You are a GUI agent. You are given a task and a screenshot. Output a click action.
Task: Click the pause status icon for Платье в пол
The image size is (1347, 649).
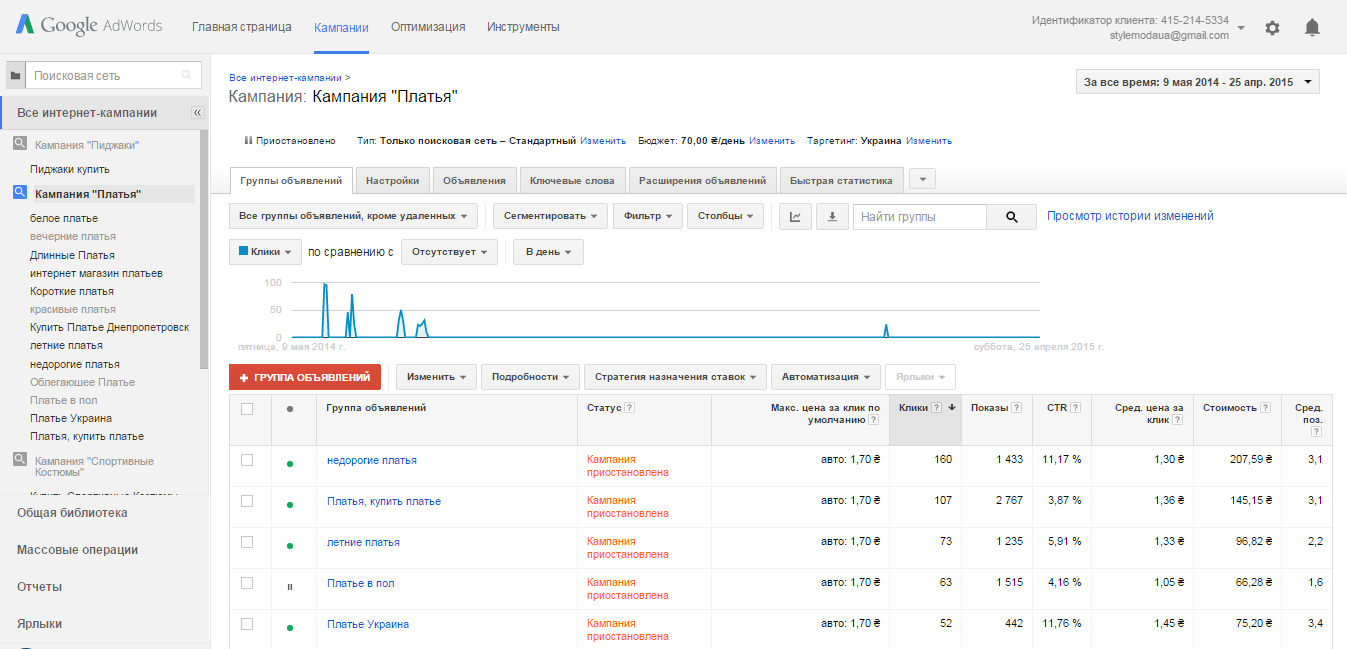coord(290,587)
